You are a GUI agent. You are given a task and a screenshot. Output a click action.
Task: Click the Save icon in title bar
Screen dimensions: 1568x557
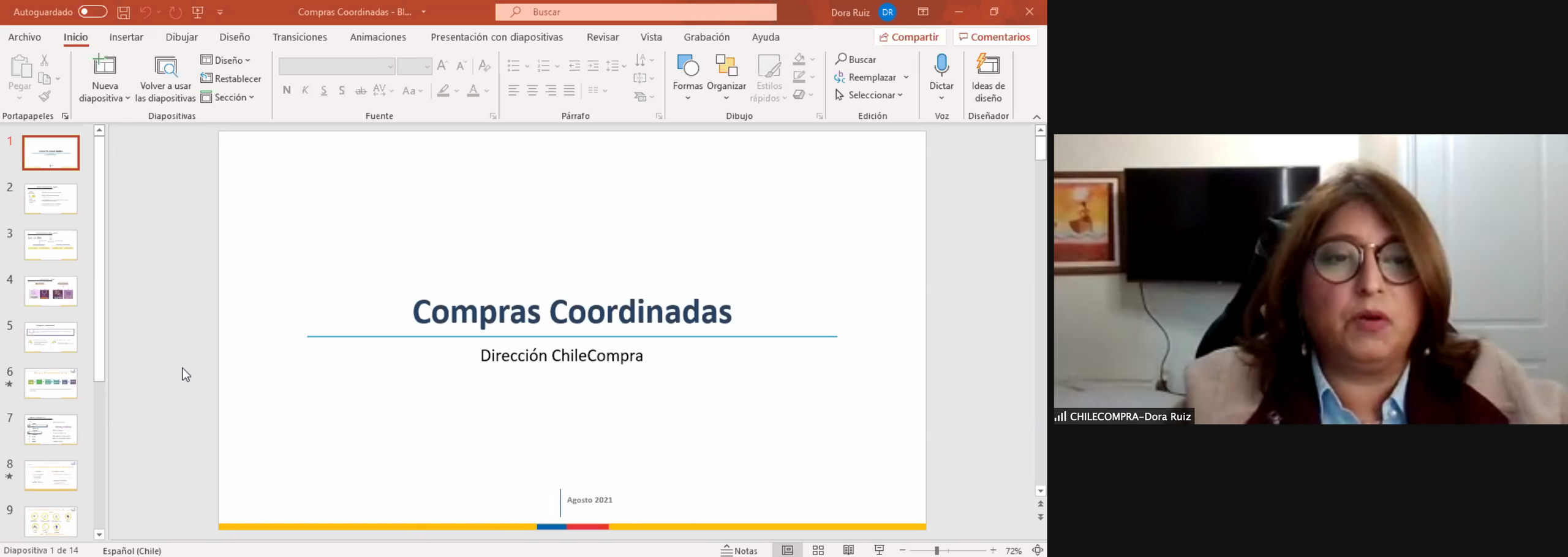(x=123, y=12)
